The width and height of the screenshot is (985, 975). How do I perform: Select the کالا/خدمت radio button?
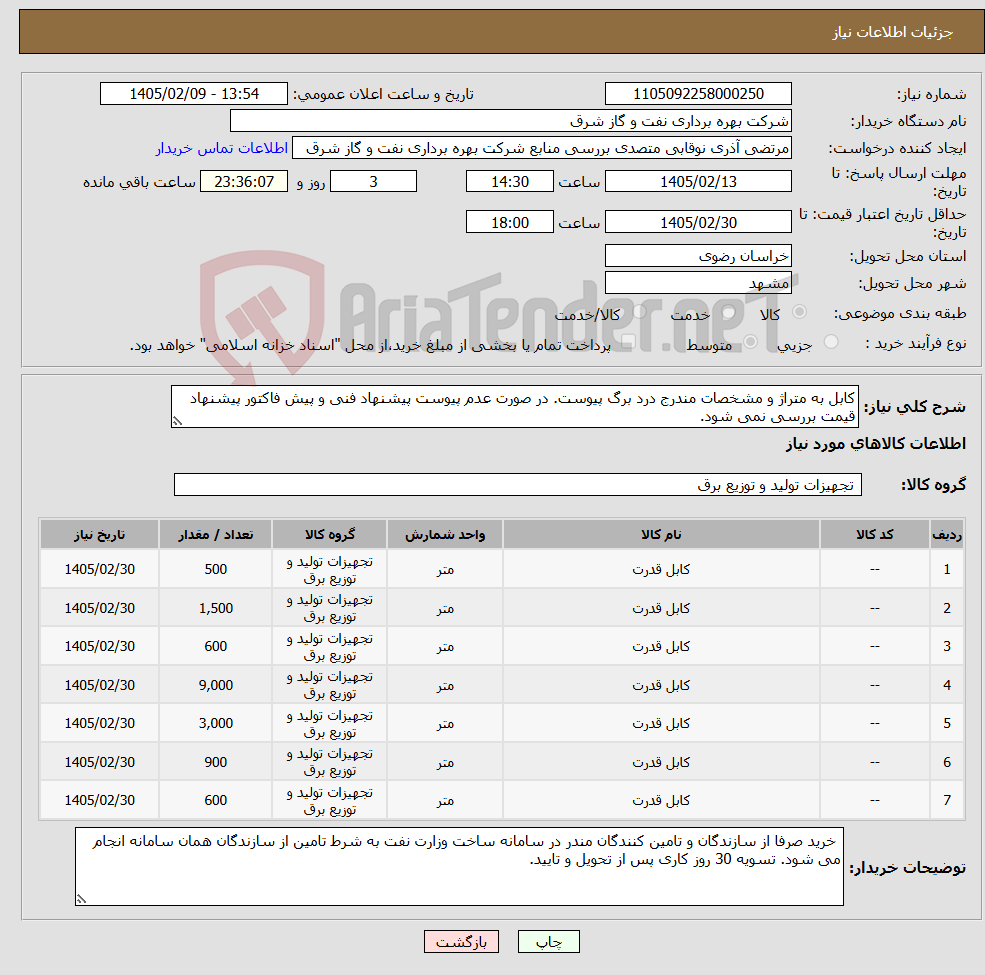click(x=639, y=312)
